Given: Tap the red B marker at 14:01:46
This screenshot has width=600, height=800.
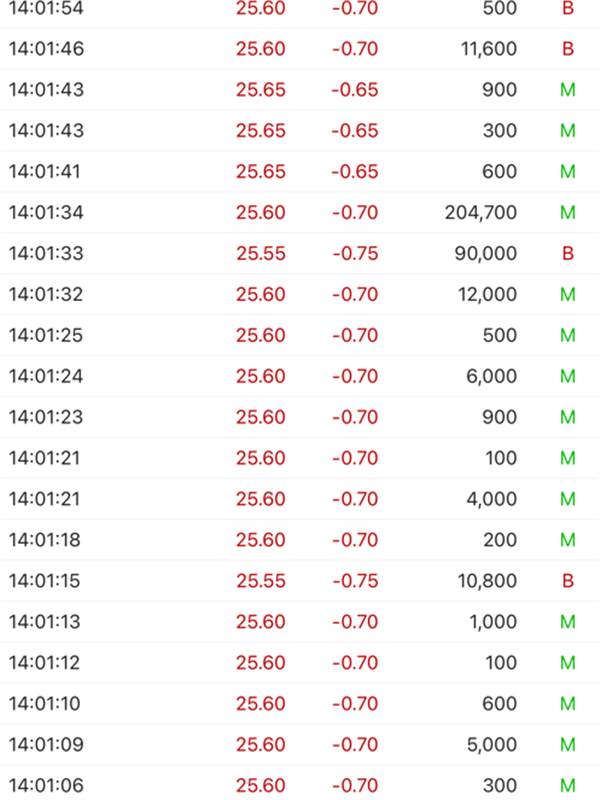Looking at the screenshot, I should (568, 49).
